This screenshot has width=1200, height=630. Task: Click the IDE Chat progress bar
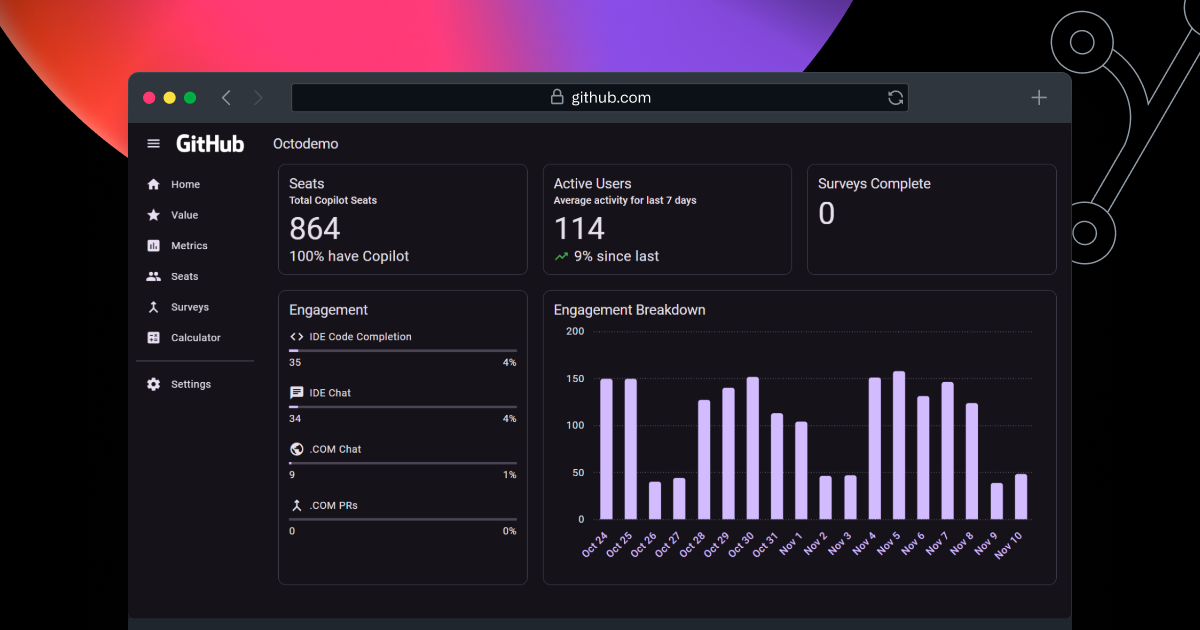[x=403, y=407]
